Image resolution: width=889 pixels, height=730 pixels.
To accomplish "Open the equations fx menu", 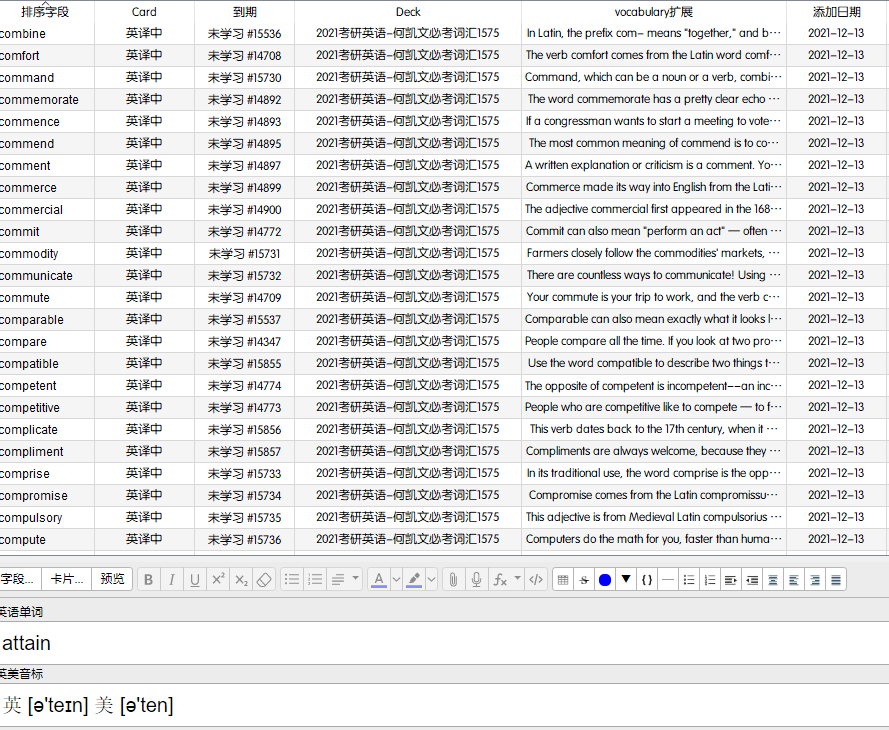I will [x=499, y=579].
